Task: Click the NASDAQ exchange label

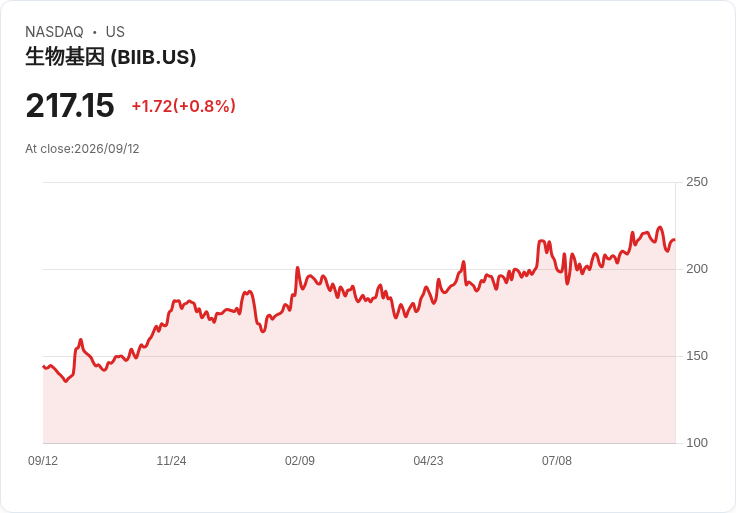Action: point(54,32)
